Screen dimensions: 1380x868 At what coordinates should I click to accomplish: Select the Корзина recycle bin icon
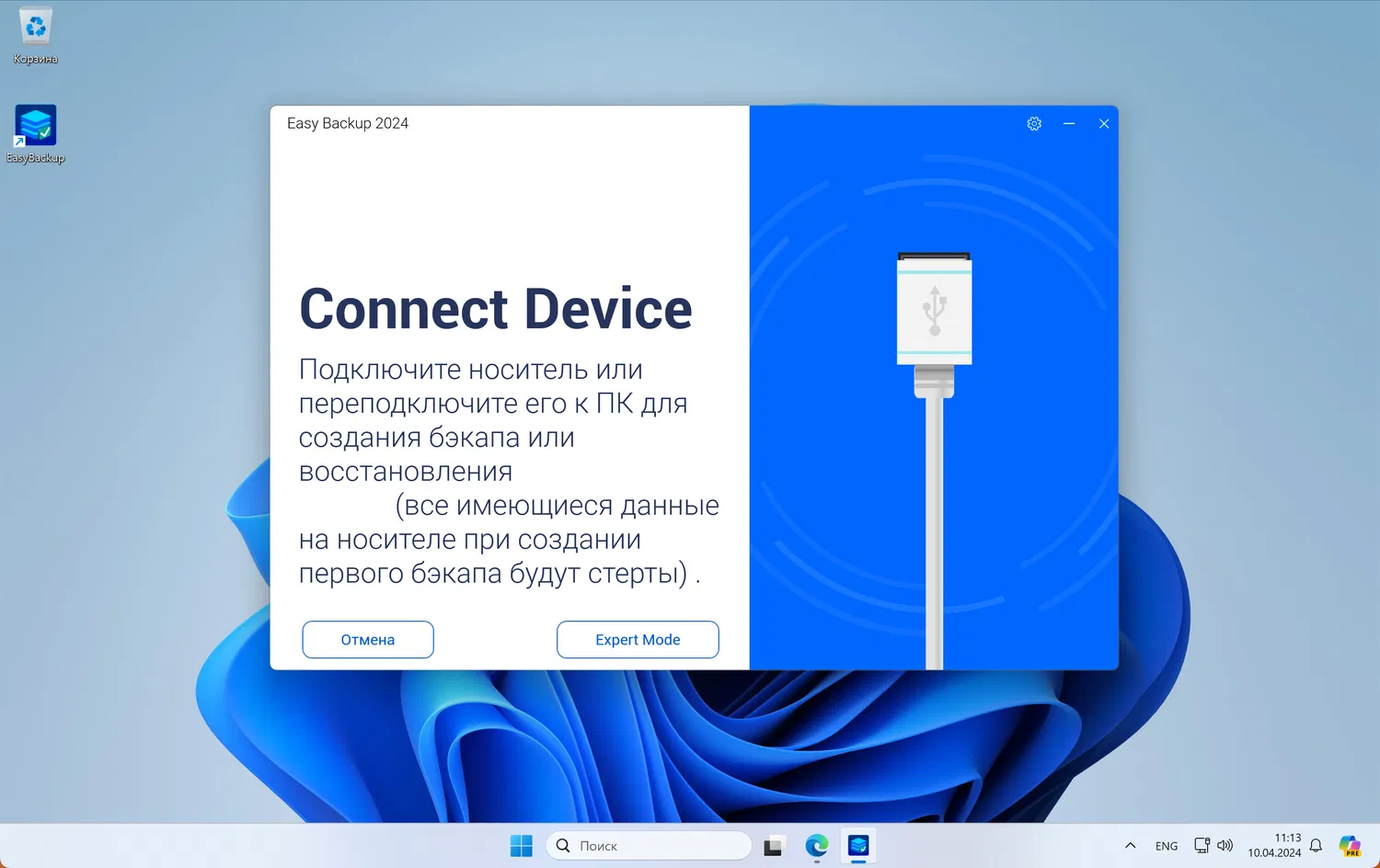point(36,36)
